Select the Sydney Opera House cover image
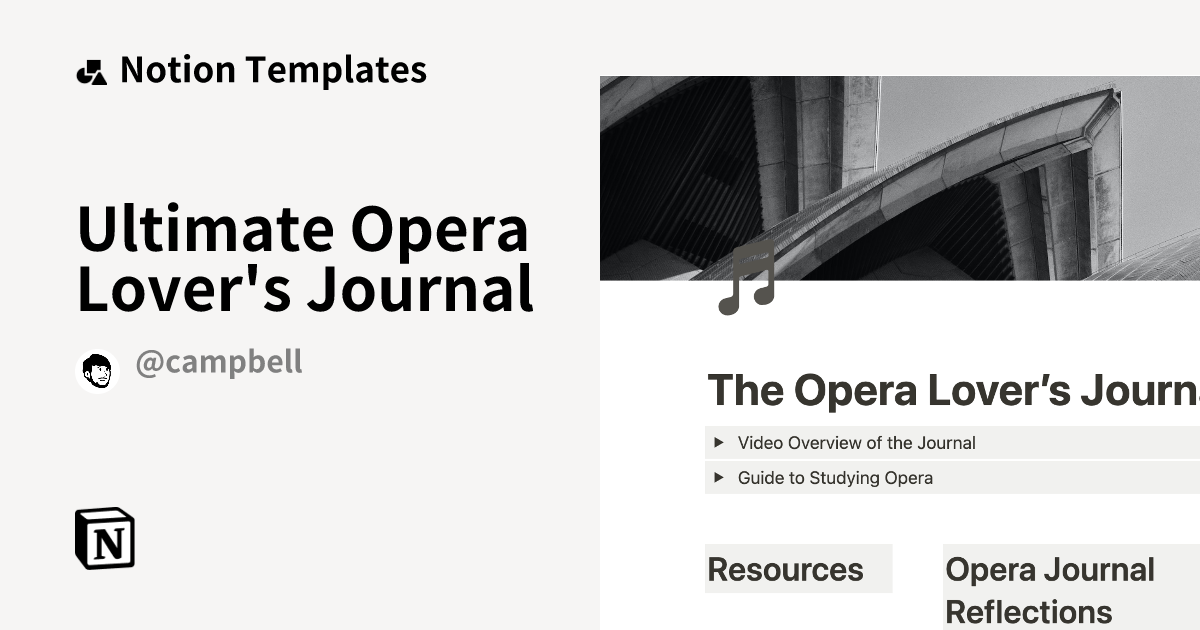Screen dimensions: 1200x630 coord(900,170)
